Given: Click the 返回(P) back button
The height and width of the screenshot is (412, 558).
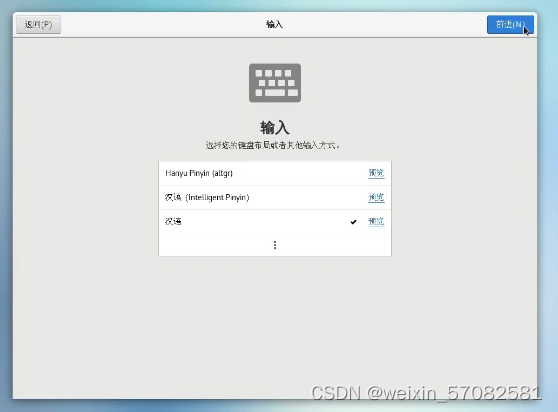Looking at the screenshot, I should tap(38, 25).
